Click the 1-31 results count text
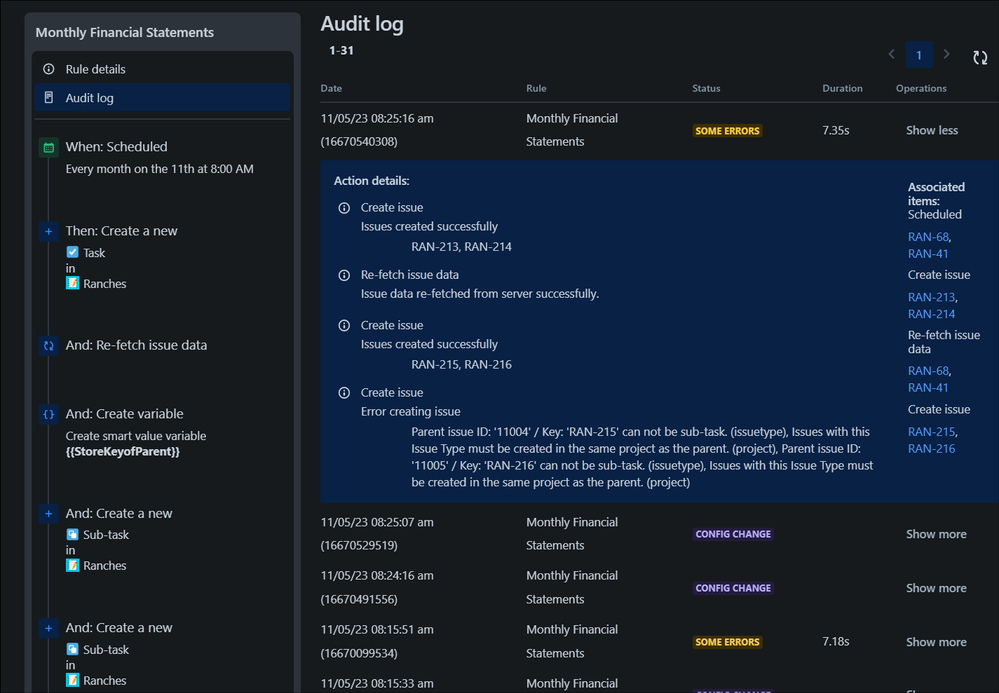The image size is (999, 693). (x=341, y=50)
